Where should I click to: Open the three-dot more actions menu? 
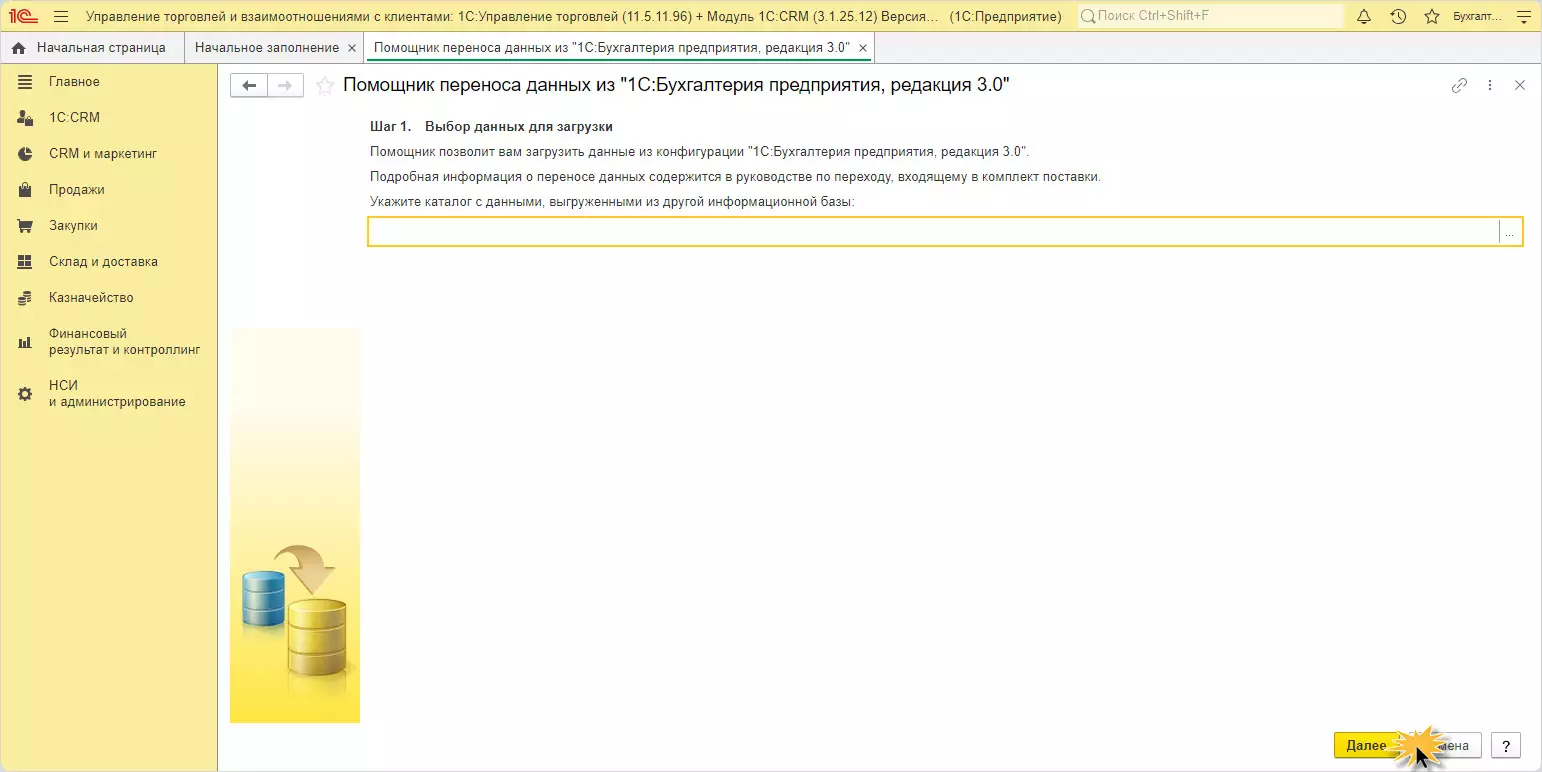tap(1490, 86)
